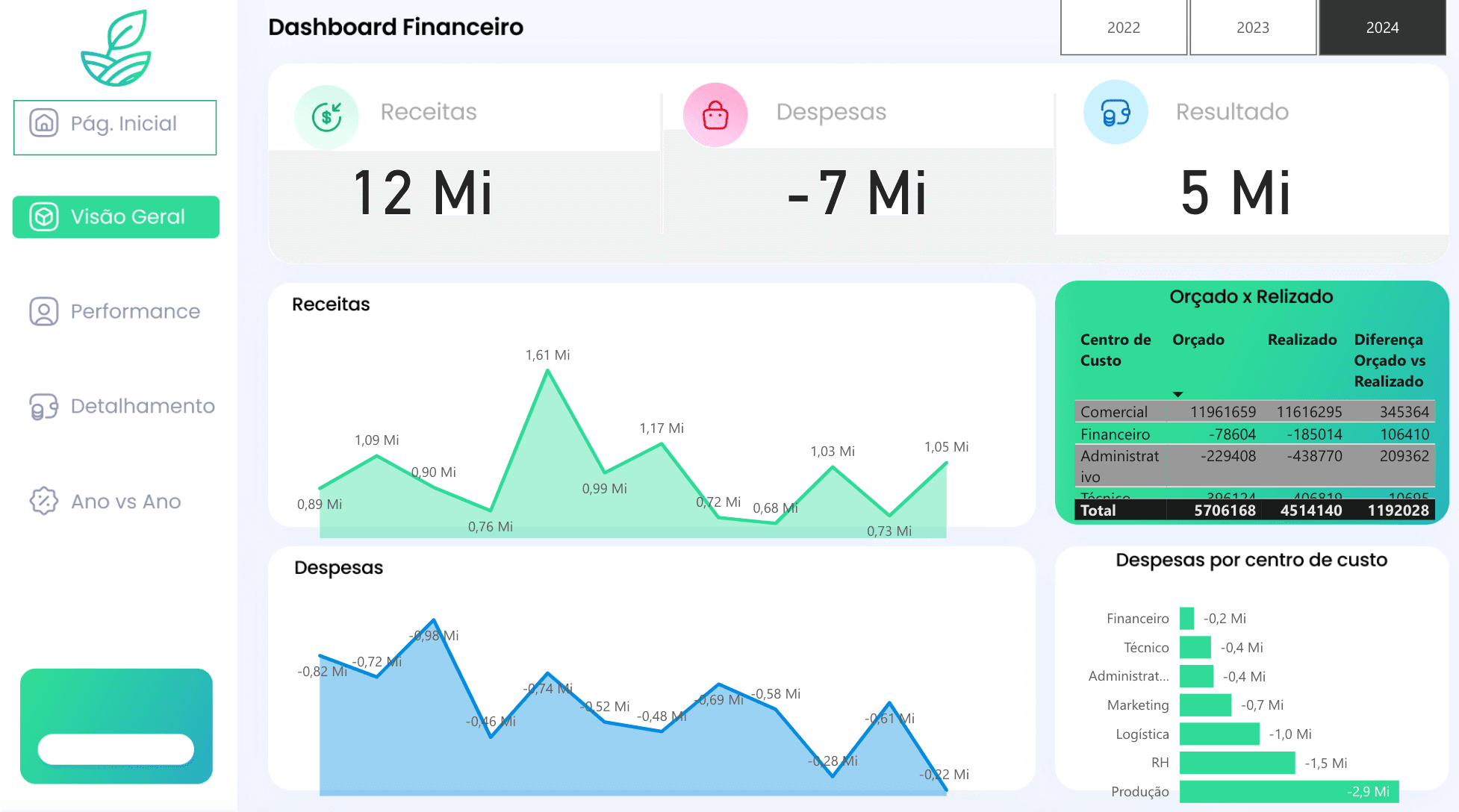Click the Detalhamento coins icon

pos(43,407)
